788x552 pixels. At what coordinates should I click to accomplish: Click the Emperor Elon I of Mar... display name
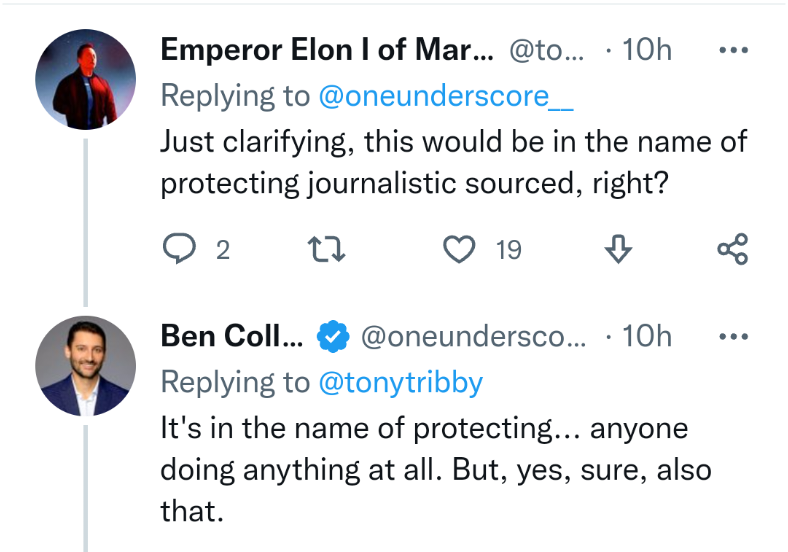click(x=327, y=50)
